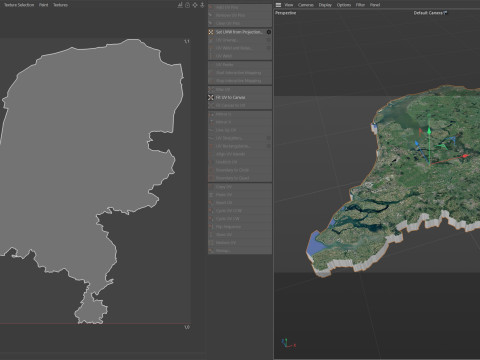Click the lock-shaped icon in the texture view header
480x360 pixels.
[187, 5]
